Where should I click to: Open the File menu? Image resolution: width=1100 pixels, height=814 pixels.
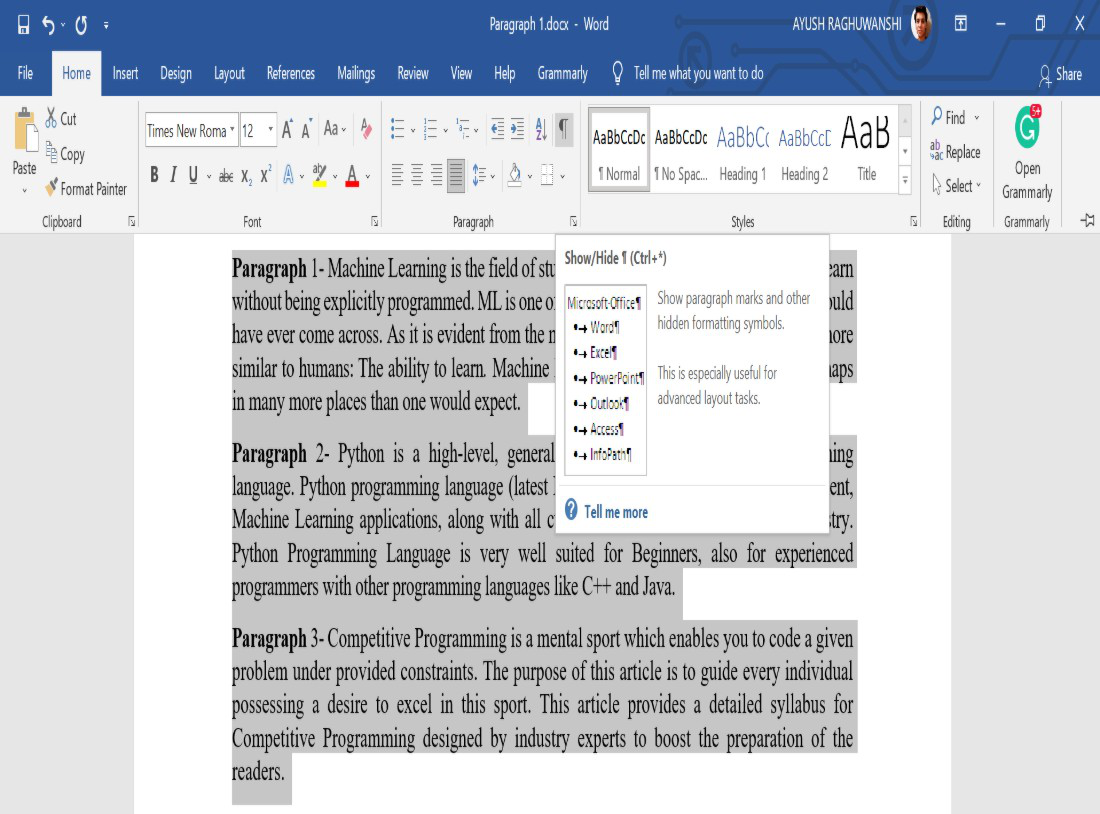tap(25, 73)
